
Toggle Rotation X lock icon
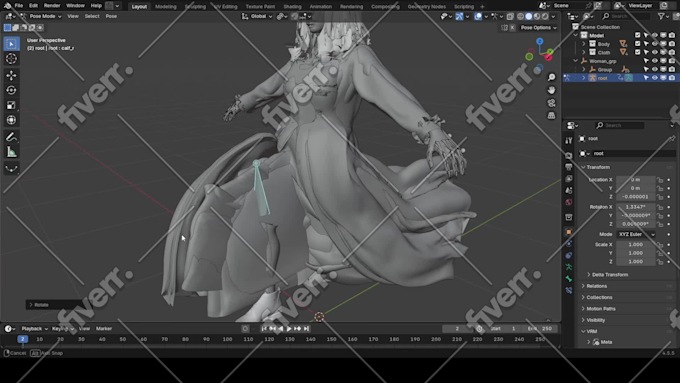[x=660, y=207]
